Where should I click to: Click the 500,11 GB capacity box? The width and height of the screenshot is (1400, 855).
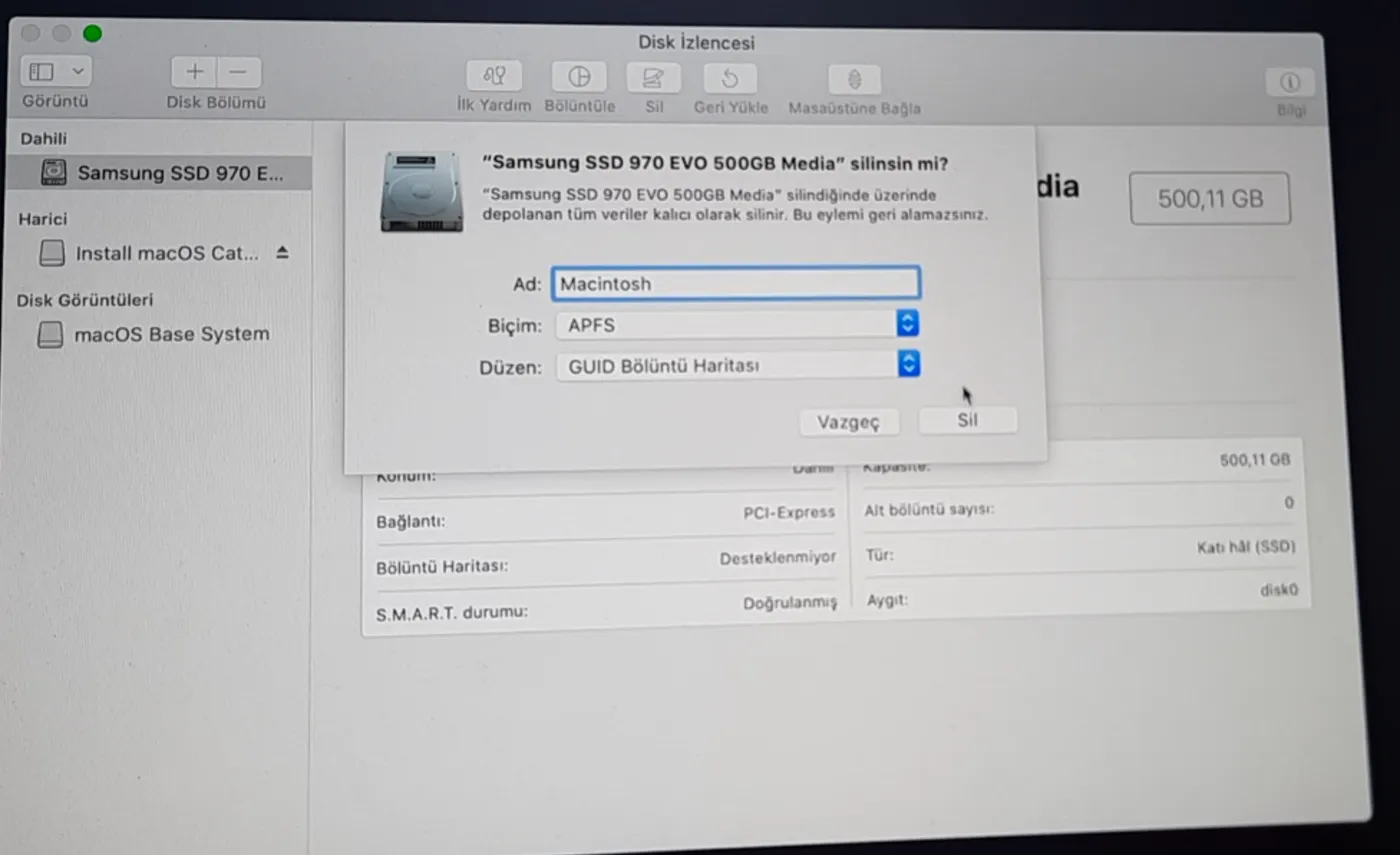pos(1210,199)
